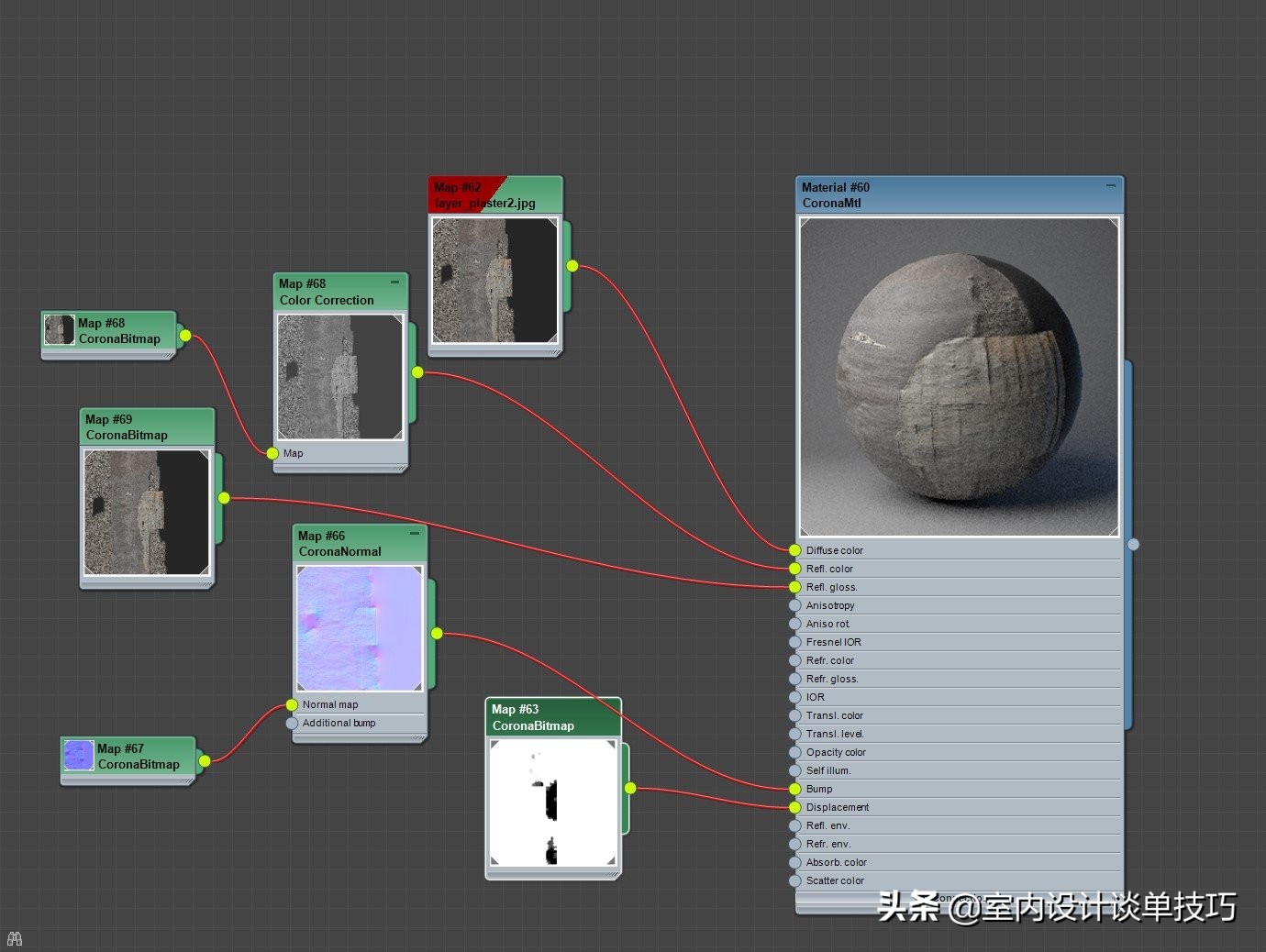
Task: Click the small thumbnail on Map #68 CoronaBitmap
Action: click(x=60, y=330)
